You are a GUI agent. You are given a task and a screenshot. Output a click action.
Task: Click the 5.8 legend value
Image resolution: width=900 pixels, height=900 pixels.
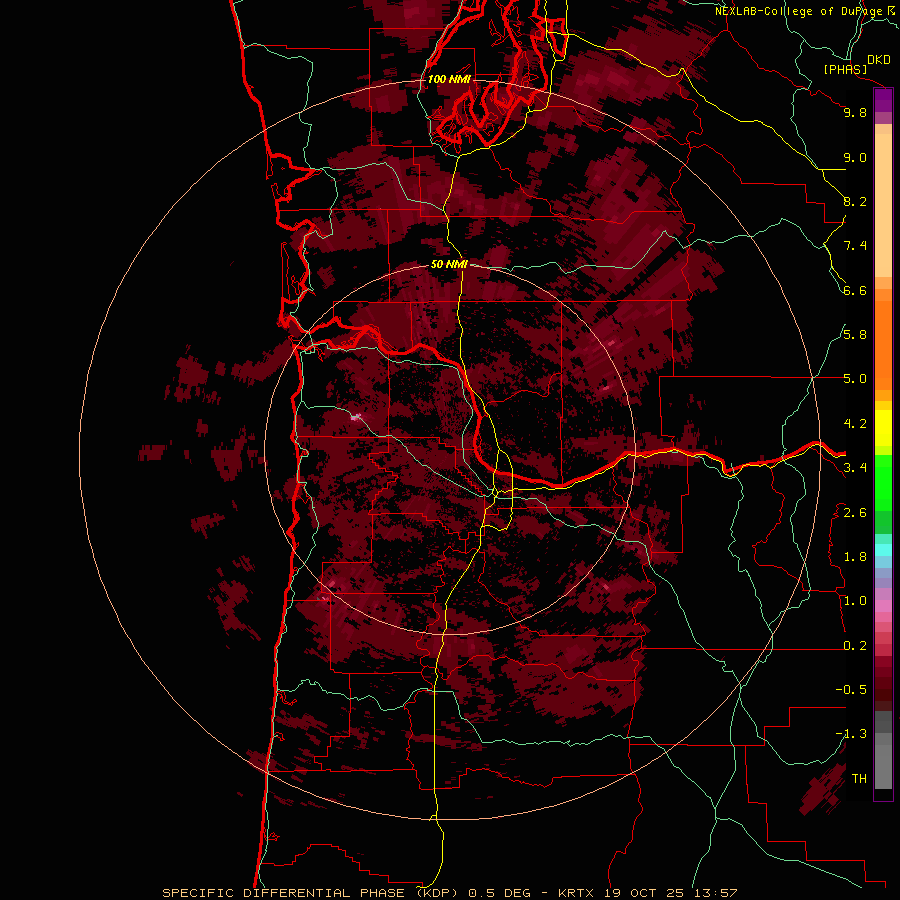(x=855, y=335)
